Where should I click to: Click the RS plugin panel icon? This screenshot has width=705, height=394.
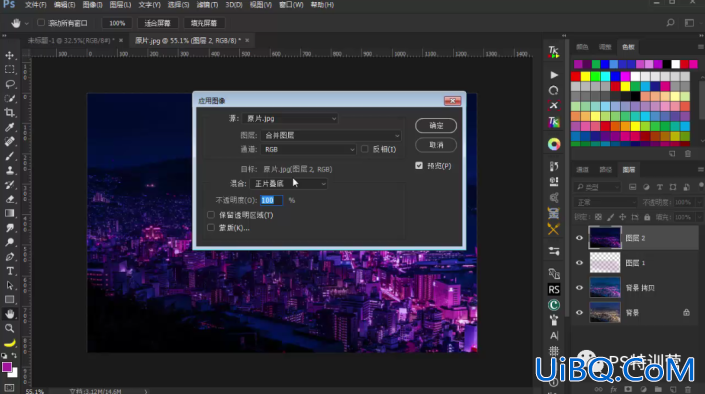tap(554, 290)
